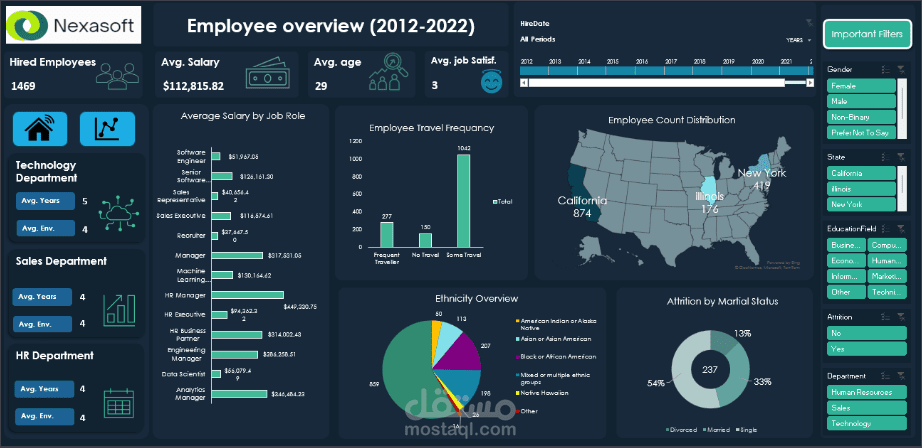This screenshot has width=922, height=448.
Task: Toggle multi-select on the Attrition slicer
Action: 886,316
